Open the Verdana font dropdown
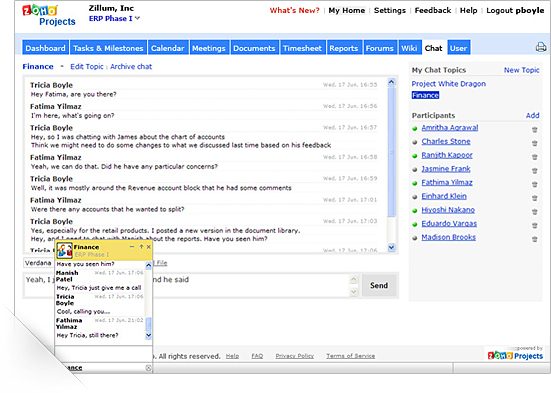The height and width of the screenshot is (393, 551). 39,263
